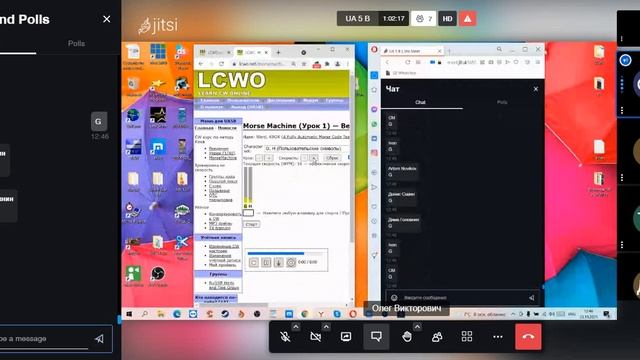
Task: Send the chat message with paper-plane icon
Action: pos(99,339)
